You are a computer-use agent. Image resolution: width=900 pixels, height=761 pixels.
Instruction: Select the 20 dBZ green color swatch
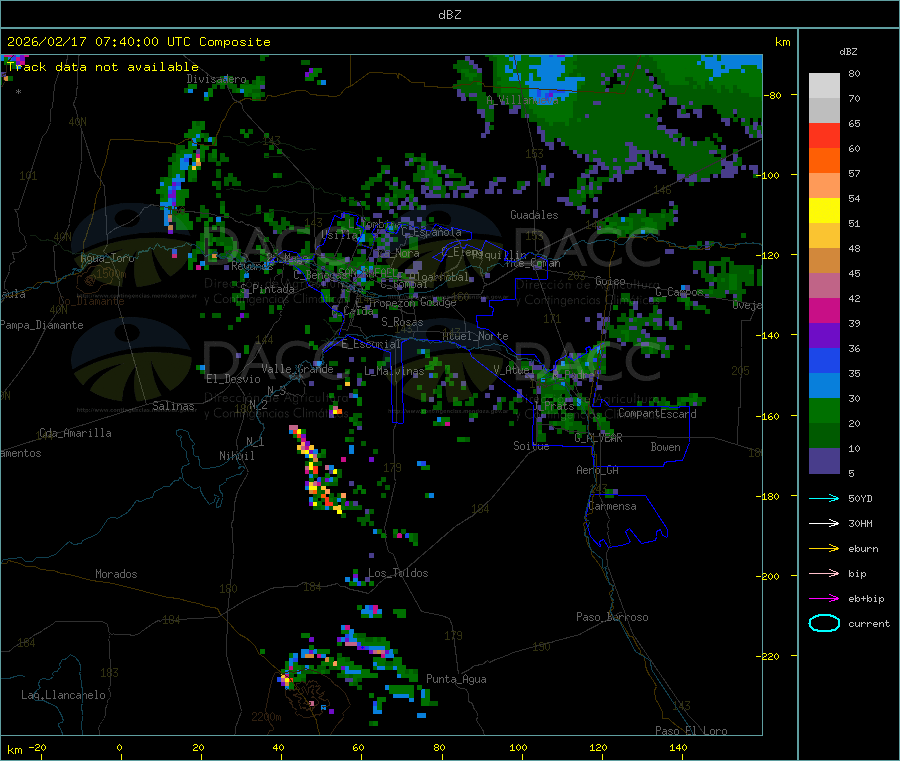pyautogui.click(x=824, y=436)
